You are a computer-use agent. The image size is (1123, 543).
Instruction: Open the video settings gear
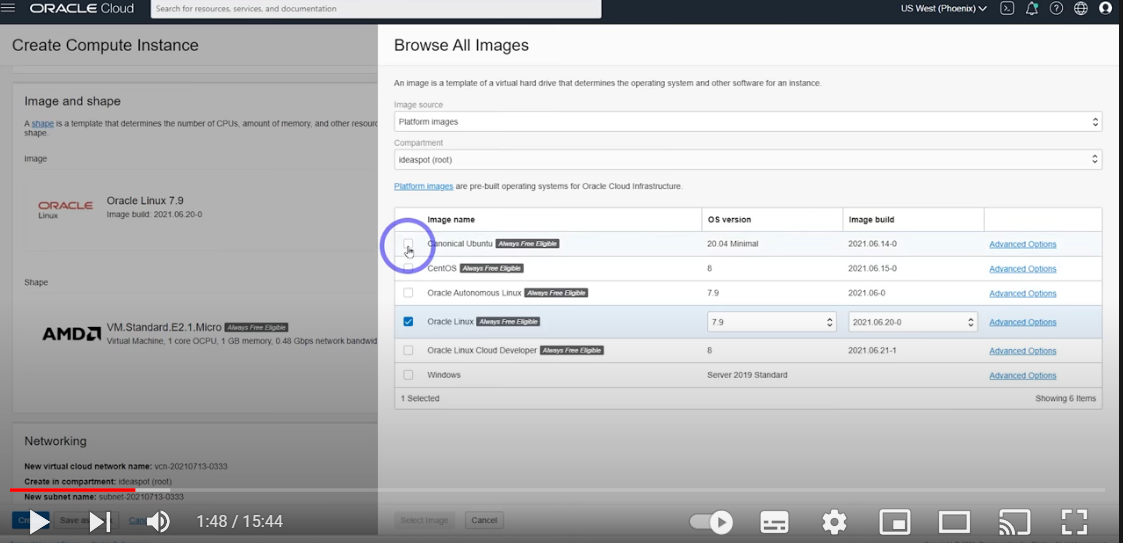point(834,522)
